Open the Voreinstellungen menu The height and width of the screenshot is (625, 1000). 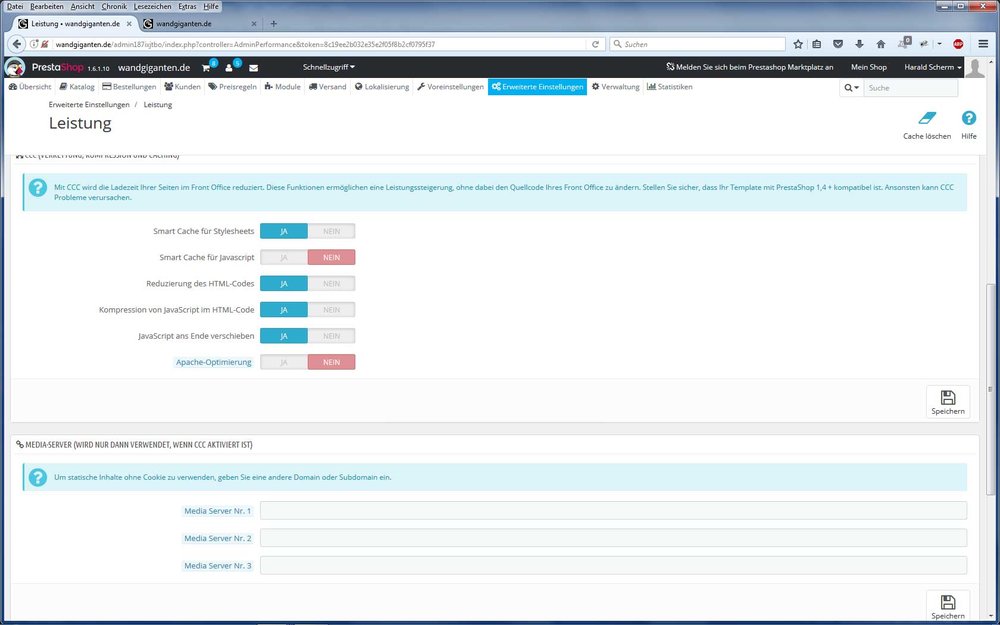pos(450,87)
